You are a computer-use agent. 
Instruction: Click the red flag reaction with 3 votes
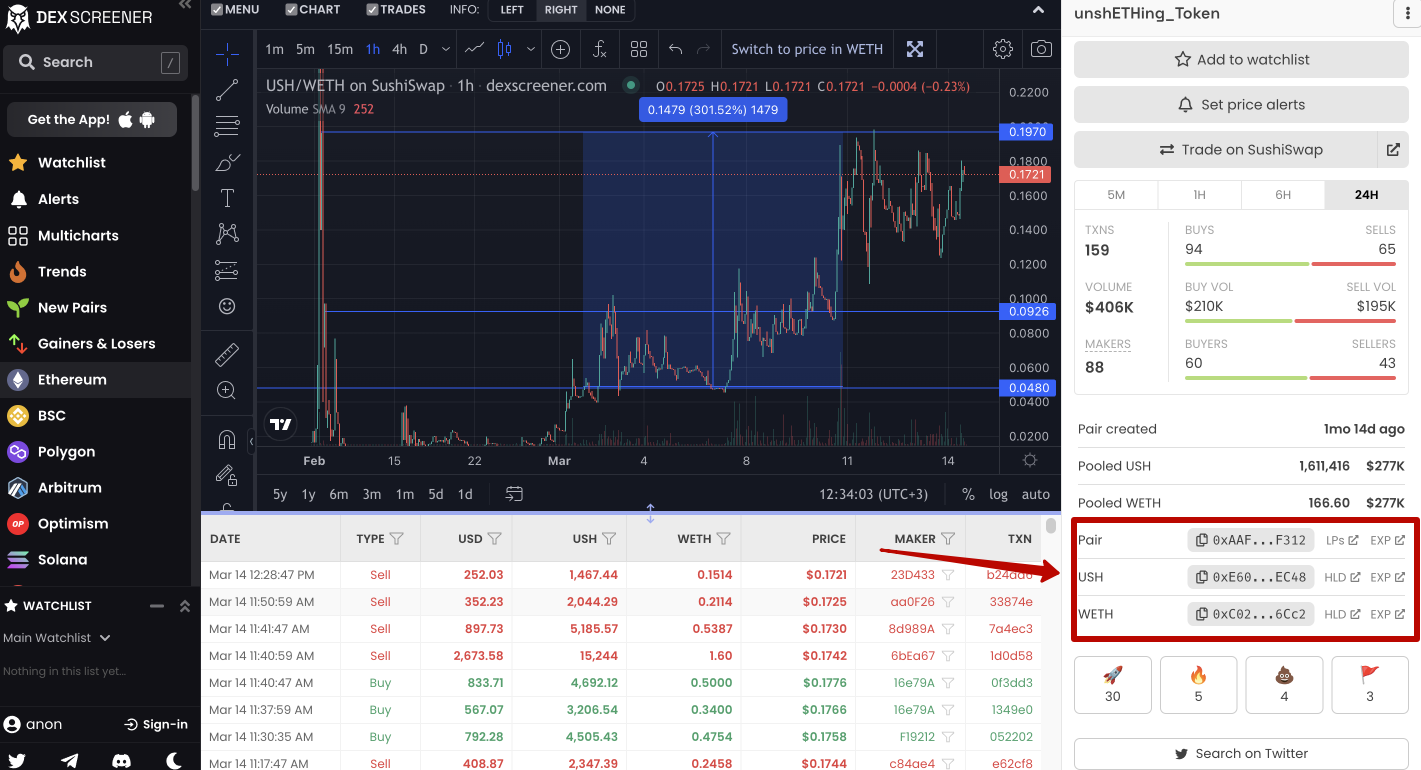click(1370, 685)
